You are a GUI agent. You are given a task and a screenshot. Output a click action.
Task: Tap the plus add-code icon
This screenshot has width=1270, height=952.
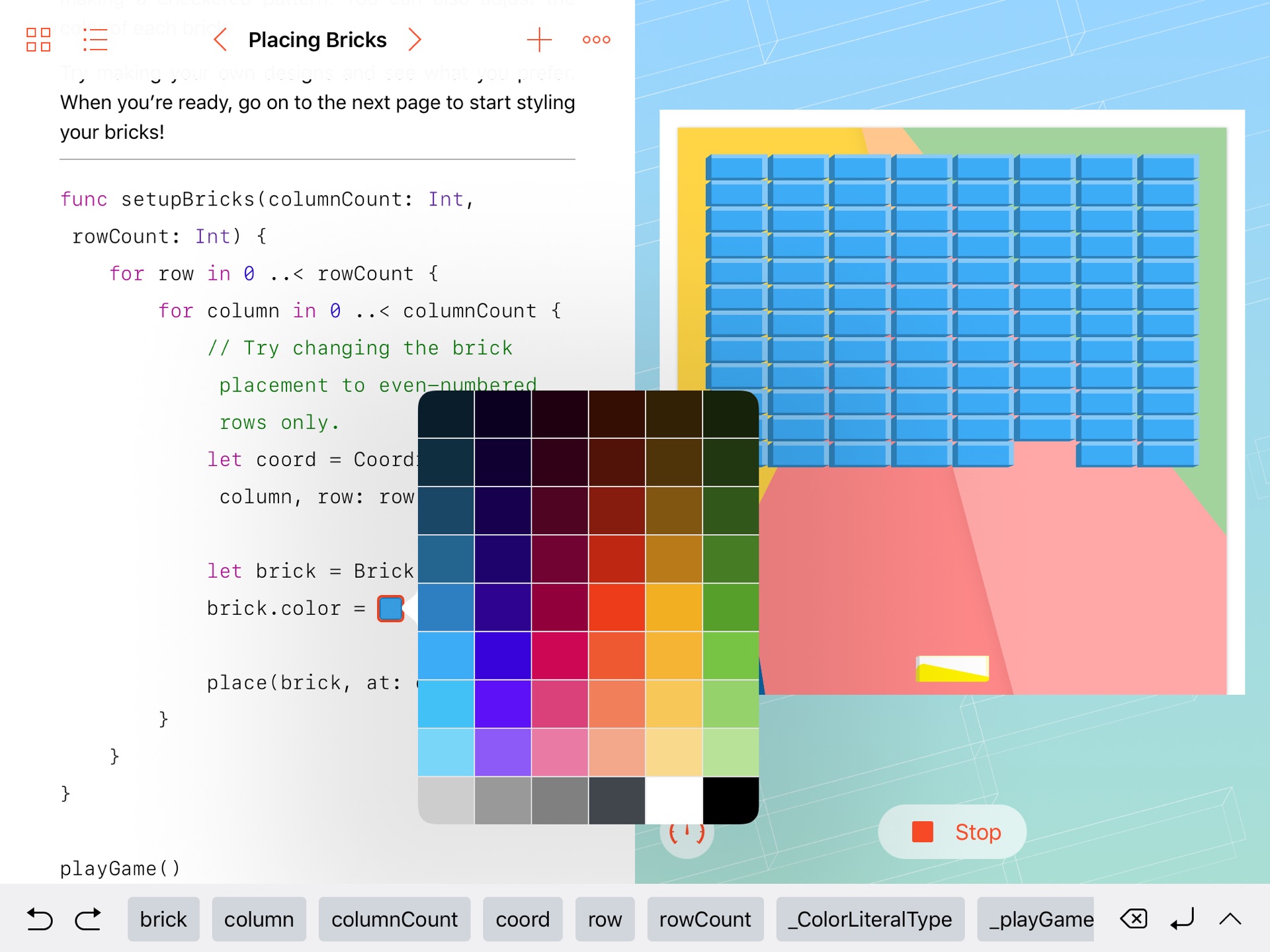click(x=539, y=40)
